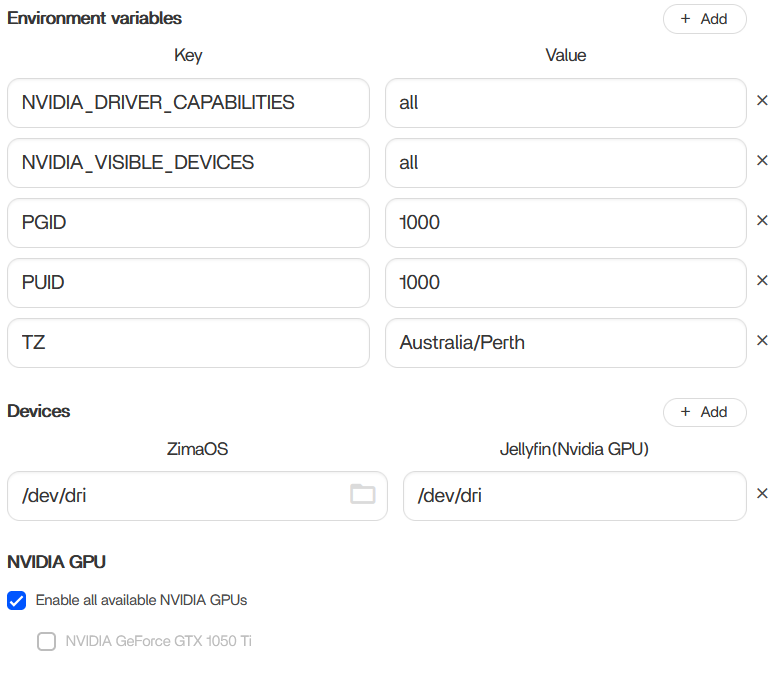Screen dimensions: 777x673
Task: Remove the PGID environment variable
Action: click(x=761, y=221)
